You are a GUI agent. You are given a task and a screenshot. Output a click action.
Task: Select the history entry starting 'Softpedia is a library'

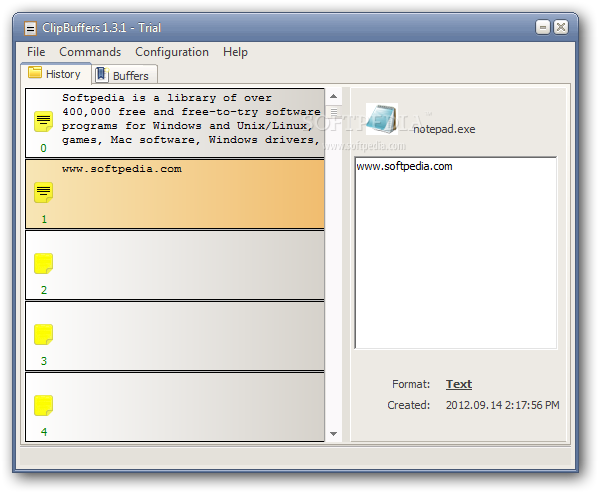175,123
